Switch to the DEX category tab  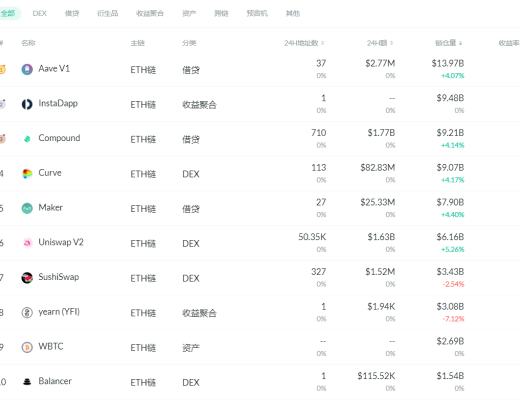pyautogui.click(x=40, y=13)
